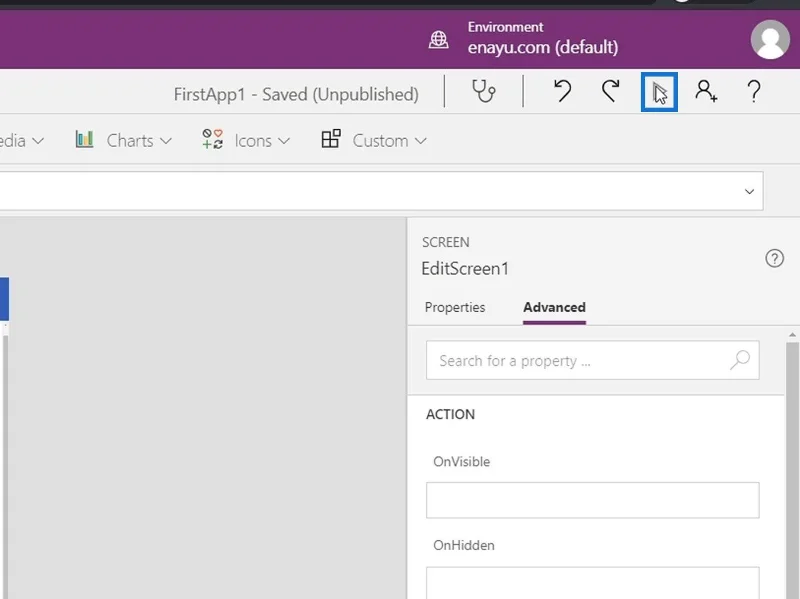This screenshot has width=800, height=599.
Task: Click the OnVisible property label
Action: (461, 462)
